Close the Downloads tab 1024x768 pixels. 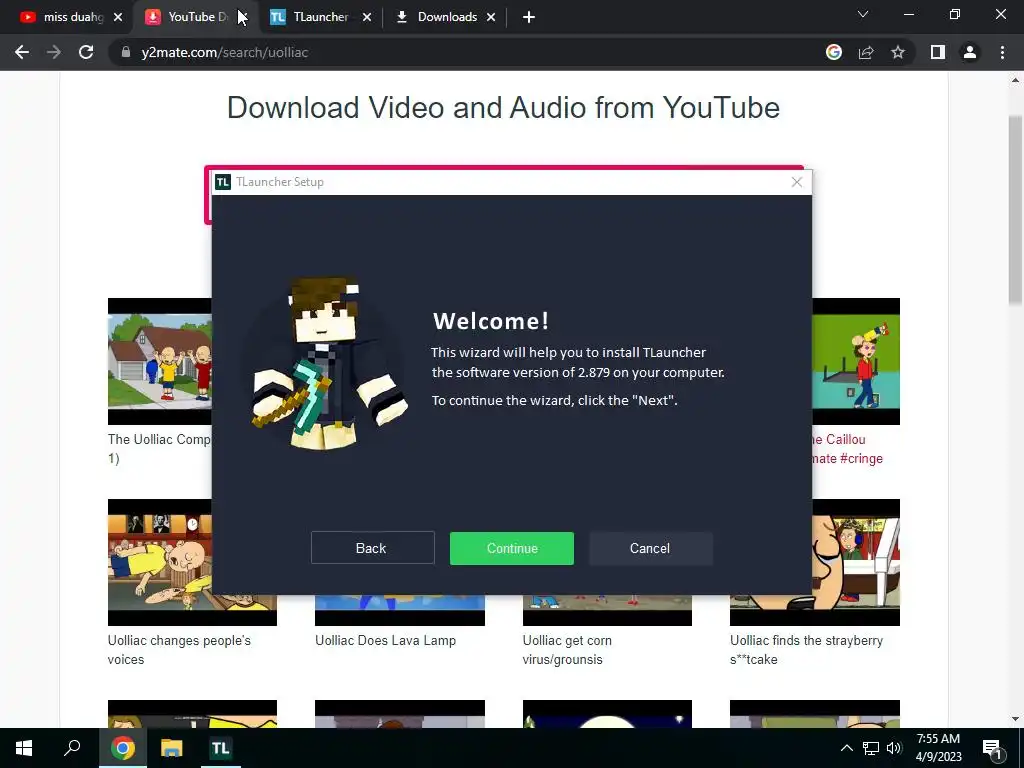[491, 18]
